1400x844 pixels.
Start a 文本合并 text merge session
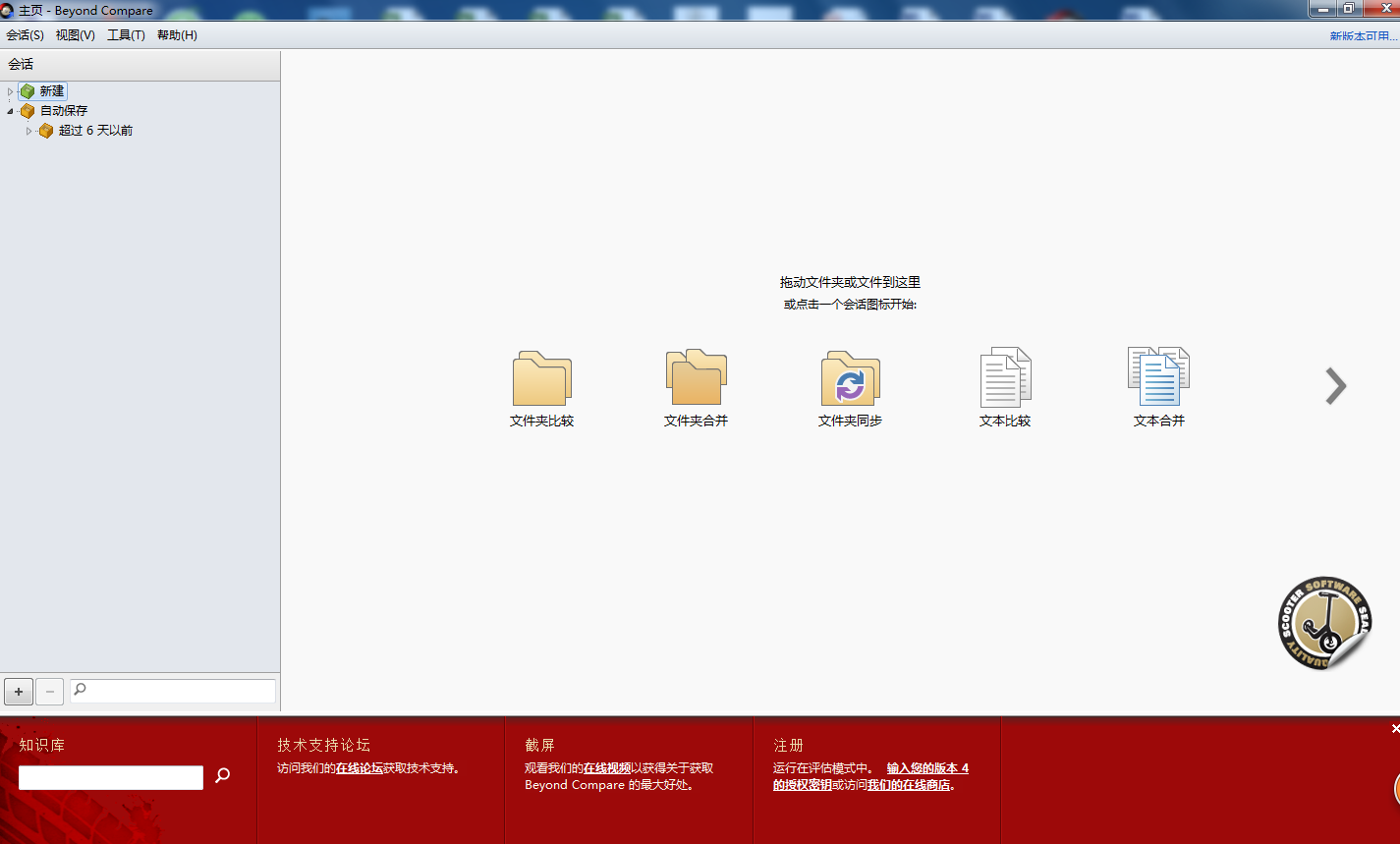1158,376
